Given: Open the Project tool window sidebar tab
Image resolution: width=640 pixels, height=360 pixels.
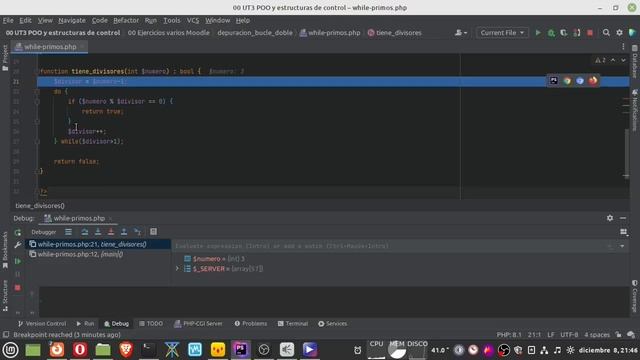Looking at the screenshot, I should [x=5, y=57].
